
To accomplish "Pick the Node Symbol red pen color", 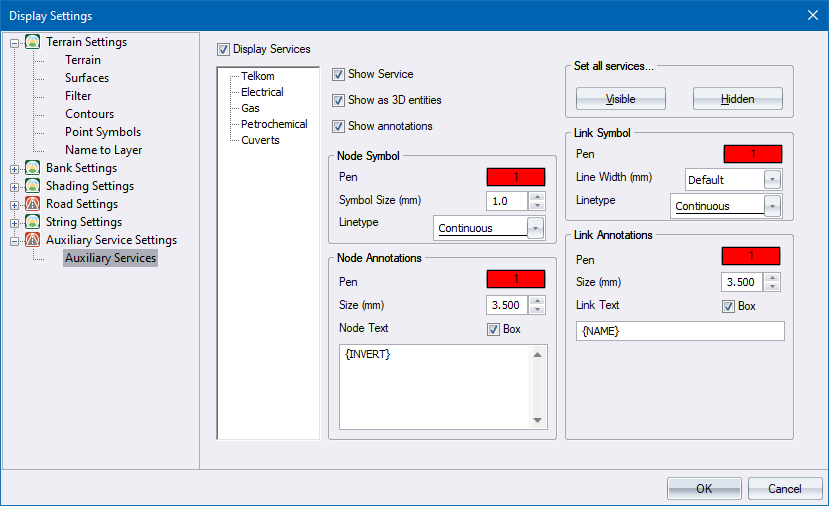I will [516, 176].
